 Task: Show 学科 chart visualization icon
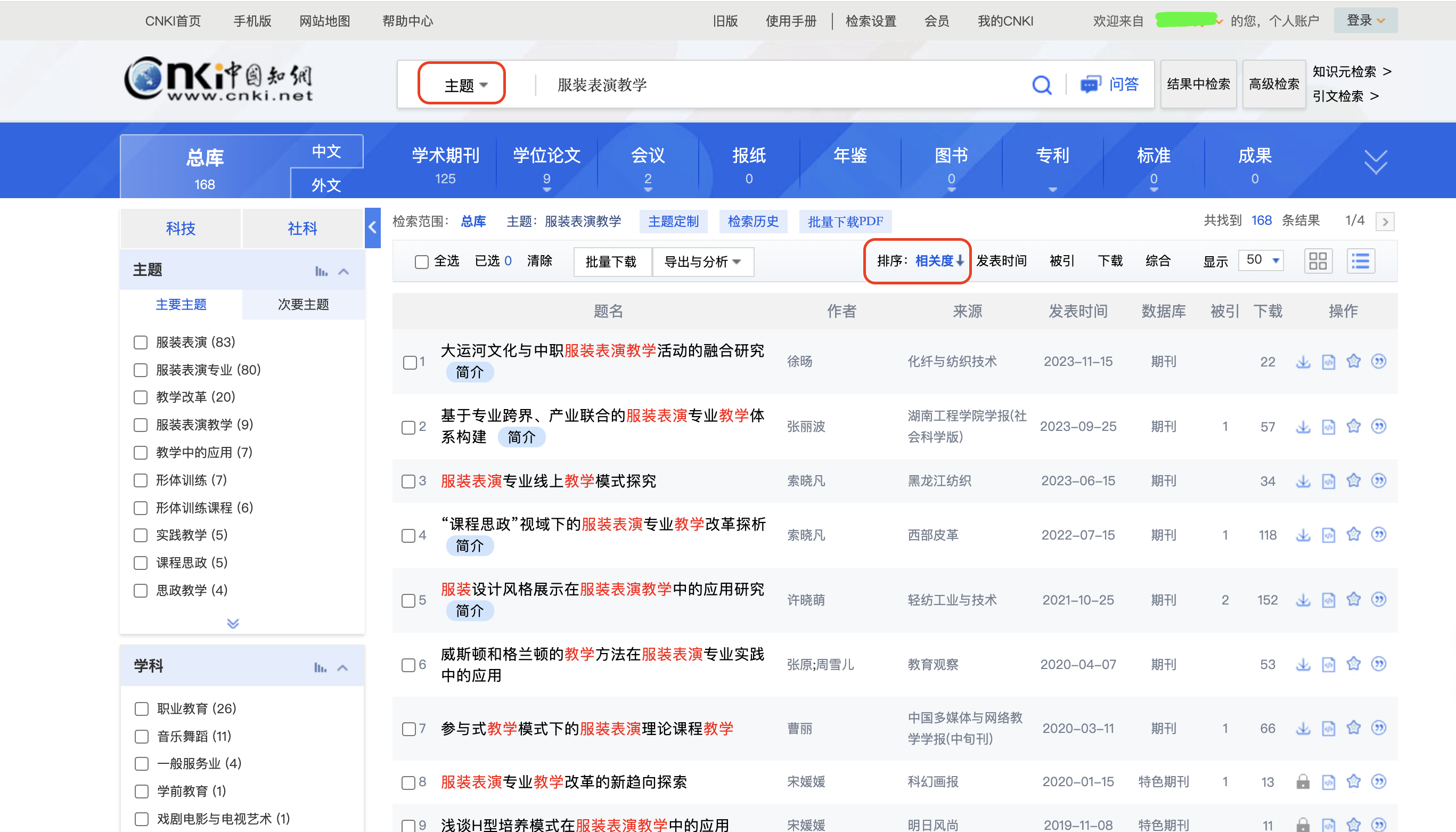(x=321, y=667)
